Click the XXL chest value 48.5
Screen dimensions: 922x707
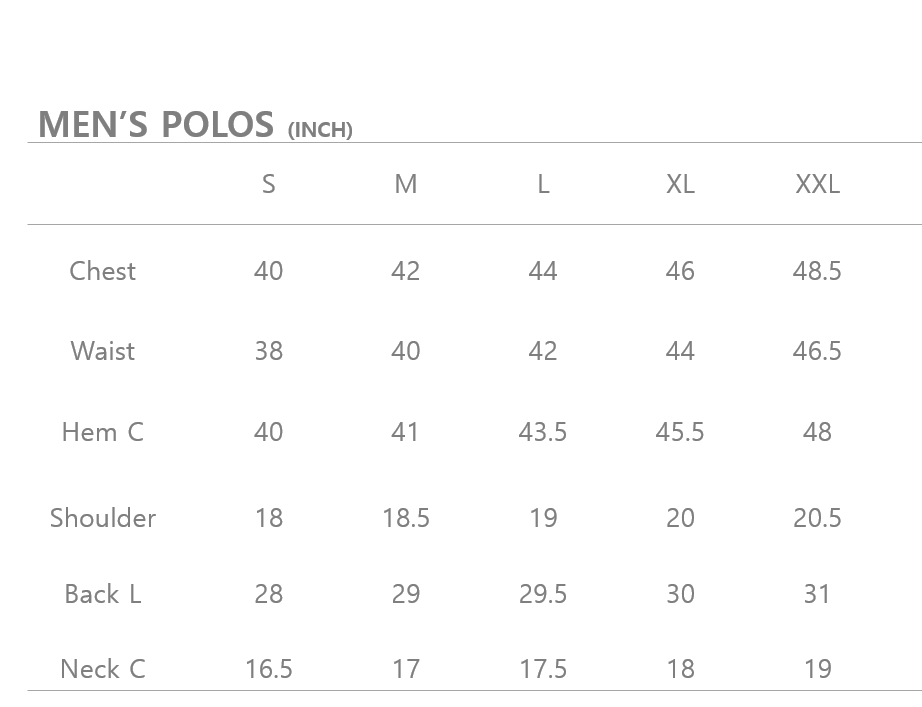pyautogui.click(x=817, y=271)
